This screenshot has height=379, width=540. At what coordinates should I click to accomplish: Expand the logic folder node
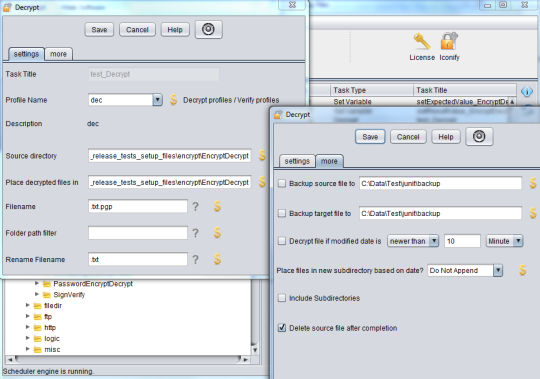click(x=28, y=338)
